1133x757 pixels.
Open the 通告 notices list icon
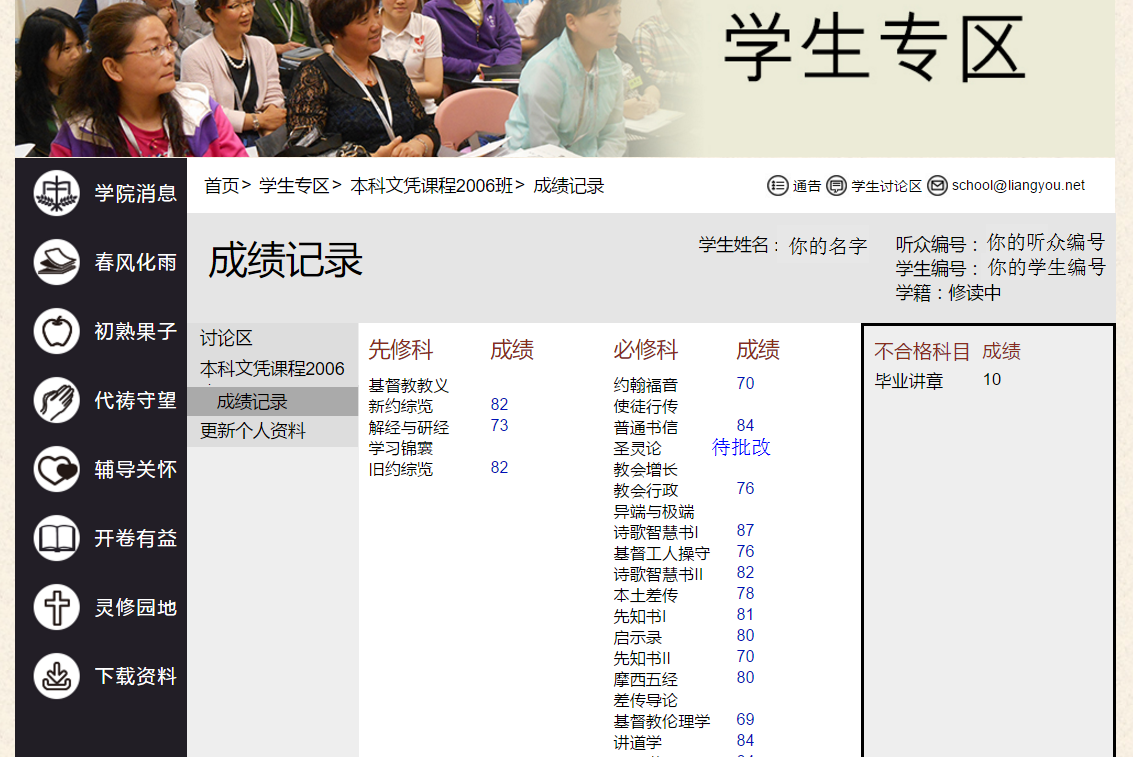tap(777, 186)
